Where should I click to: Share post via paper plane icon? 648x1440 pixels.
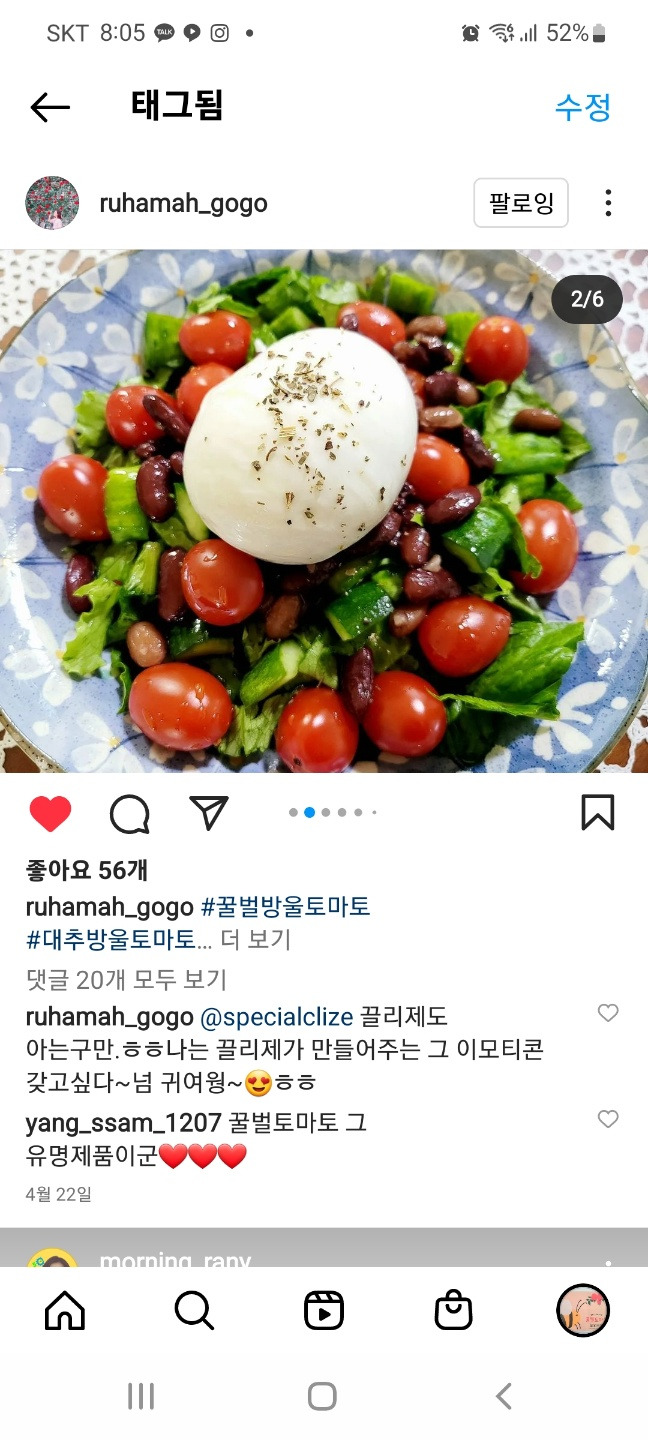click(x=209, y=813)
